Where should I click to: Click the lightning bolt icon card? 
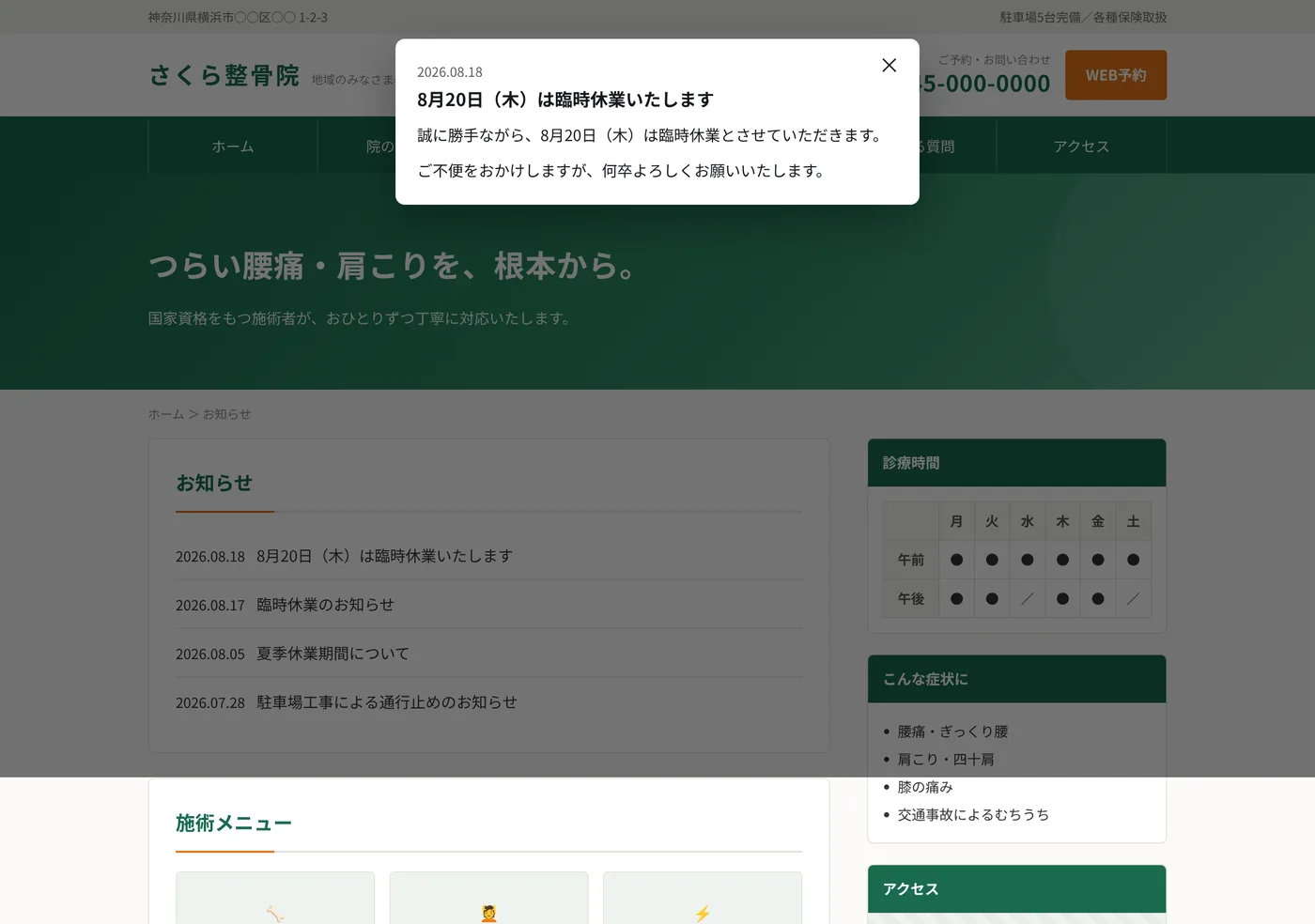(703, 899)
